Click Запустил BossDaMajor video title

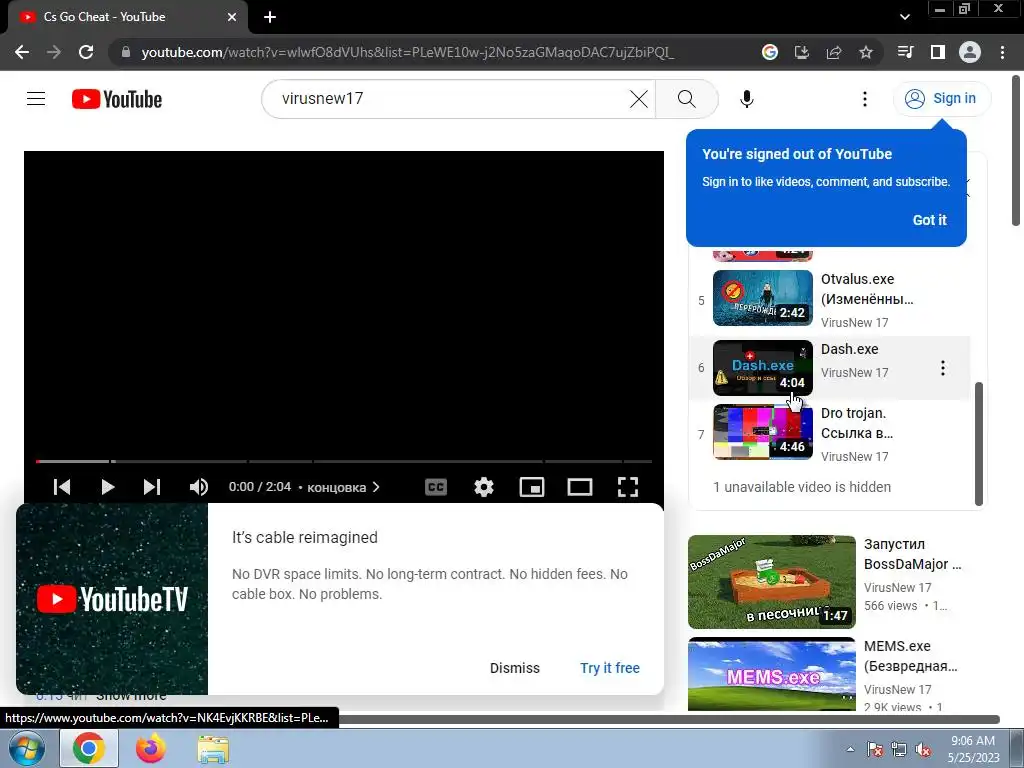[912, 554]
